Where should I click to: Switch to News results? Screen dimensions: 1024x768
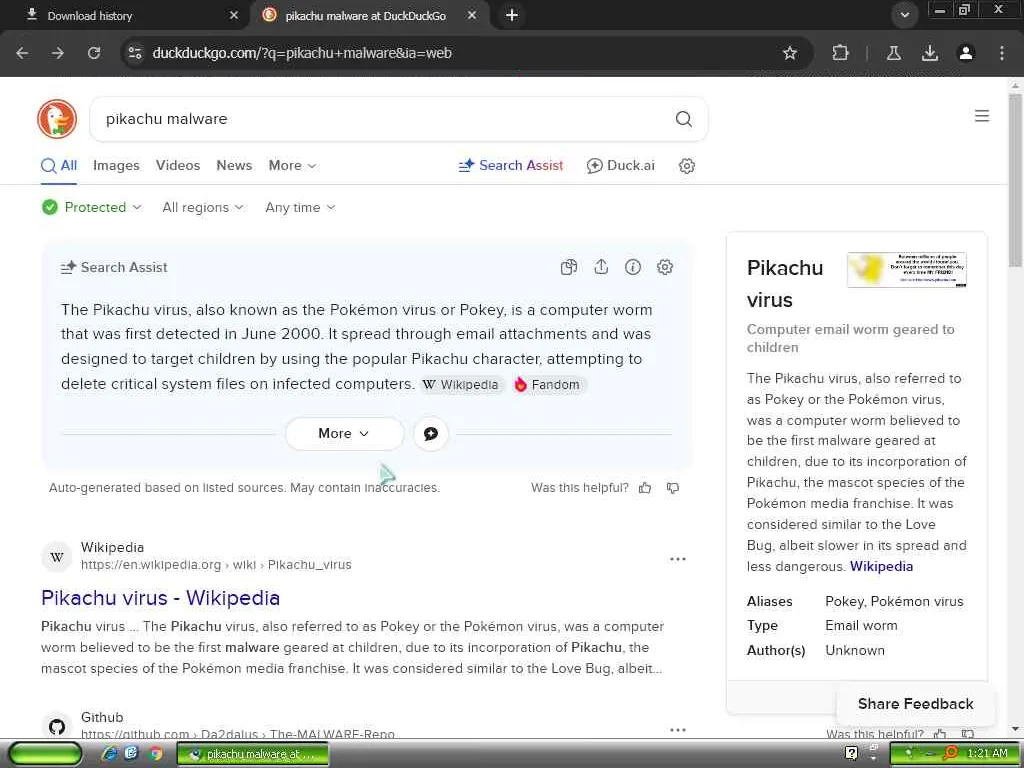point(234,165)
